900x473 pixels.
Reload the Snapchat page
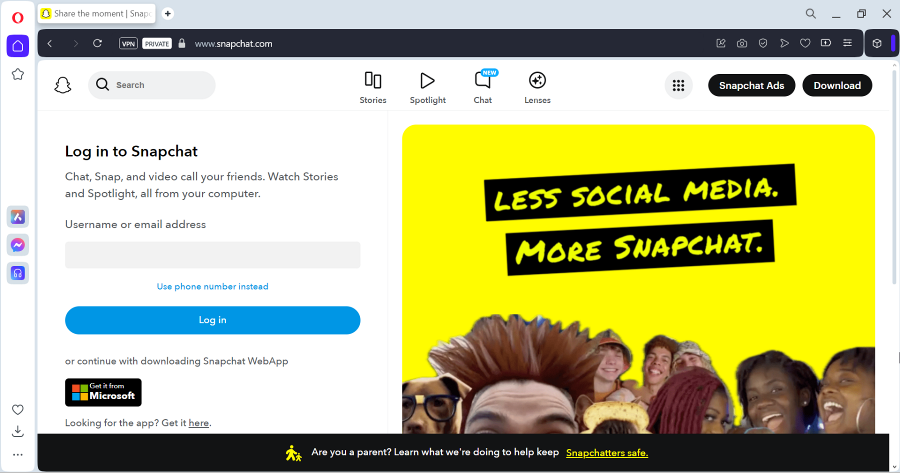tap(98, 44)
